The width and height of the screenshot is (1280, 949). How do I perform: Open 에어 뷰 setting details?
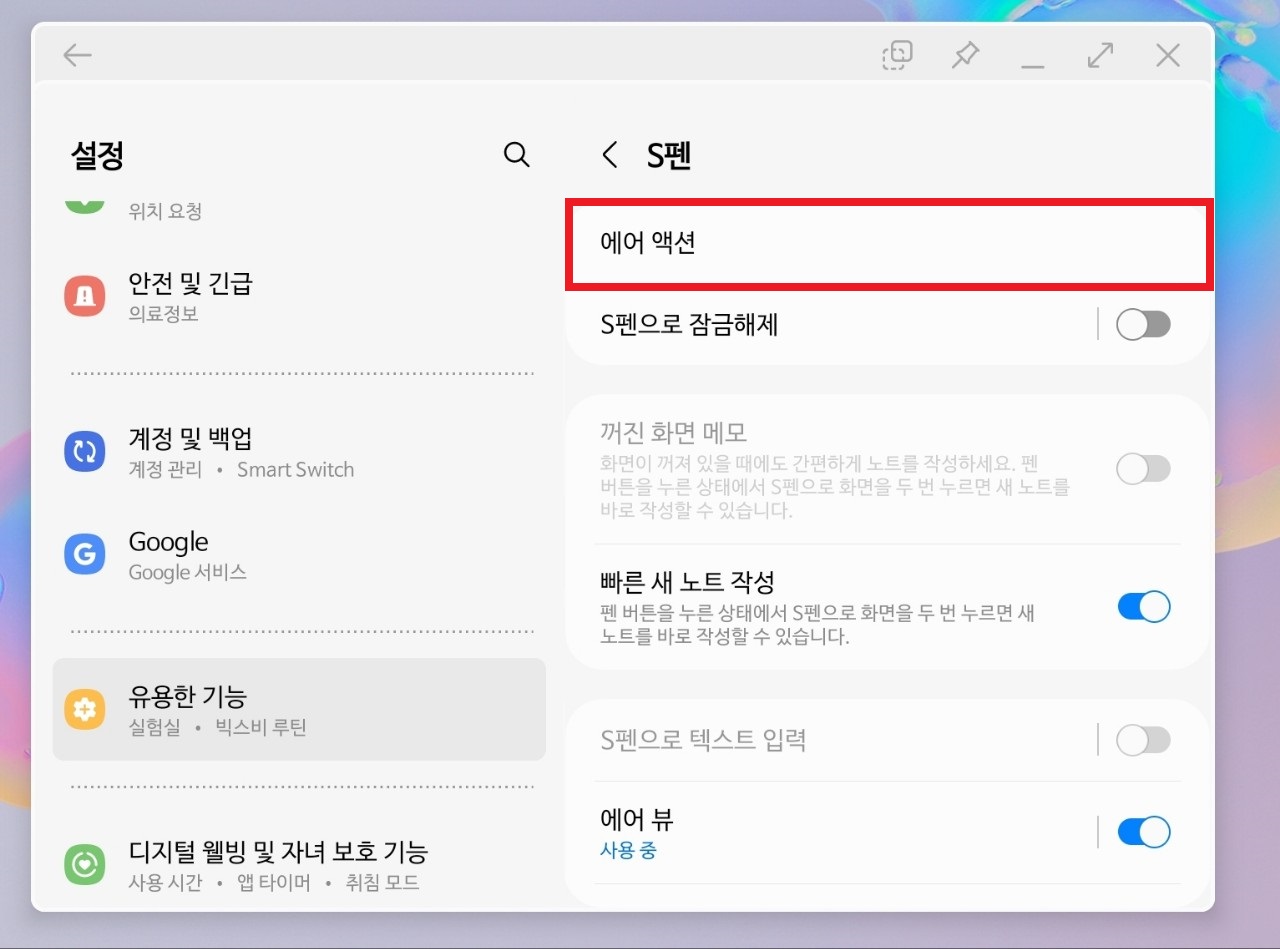636,820
